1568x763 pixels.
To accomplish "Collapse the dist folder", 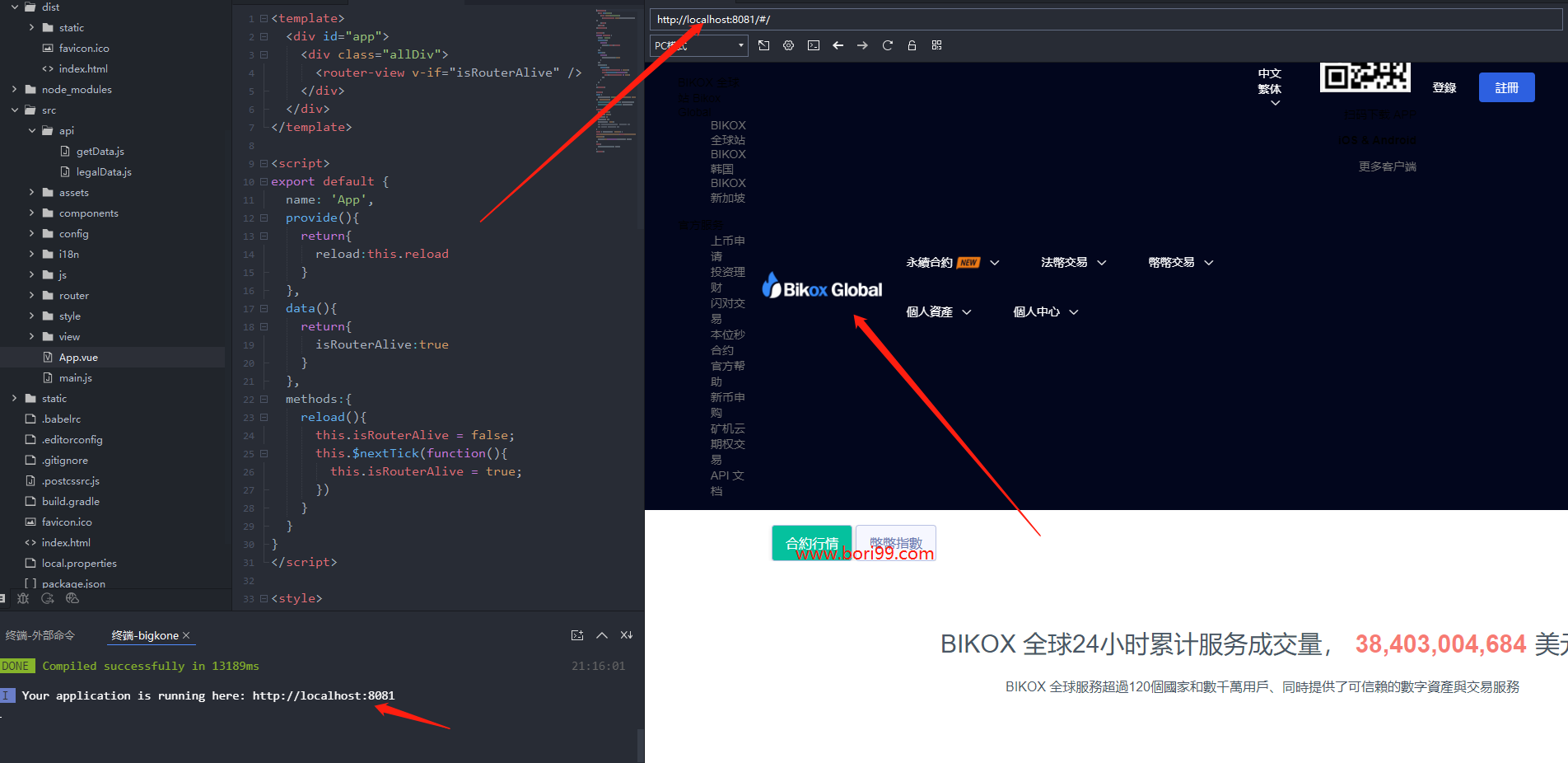I will pyautogui.click(x=14, y=7).
